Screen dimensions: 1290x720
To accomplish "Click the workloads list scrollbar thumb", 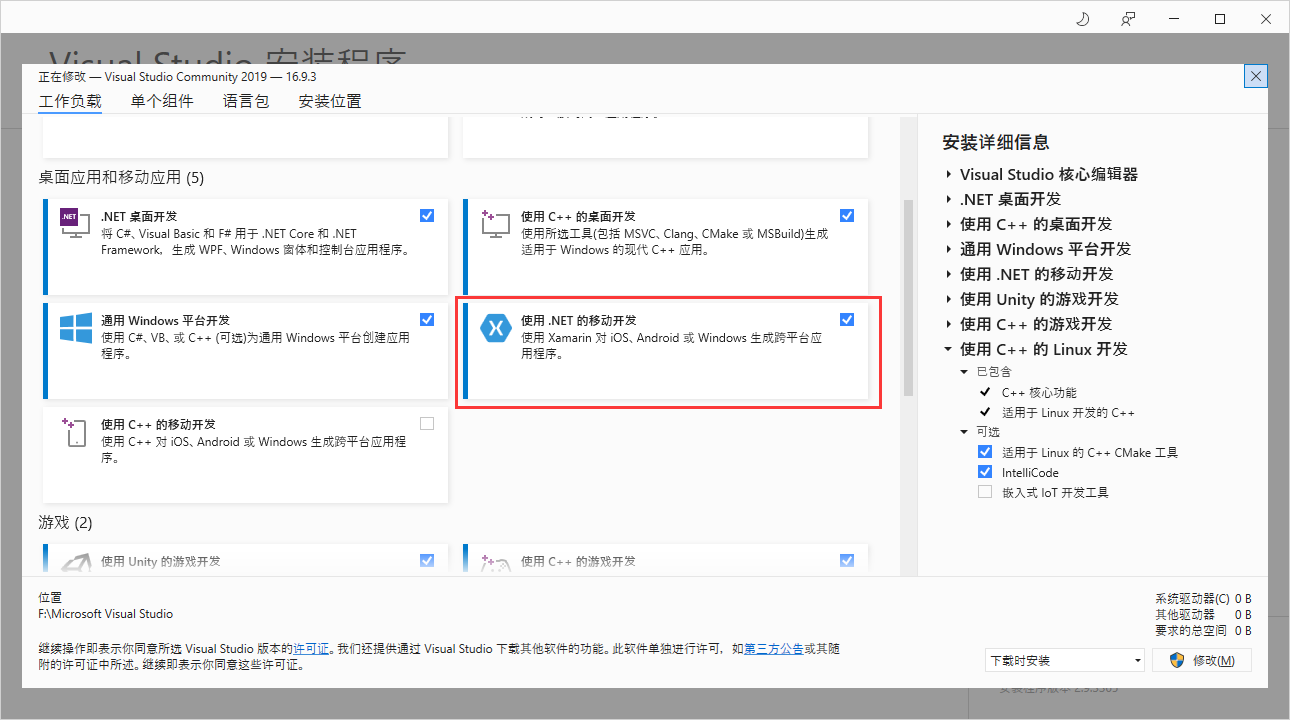I will point(909,297).
